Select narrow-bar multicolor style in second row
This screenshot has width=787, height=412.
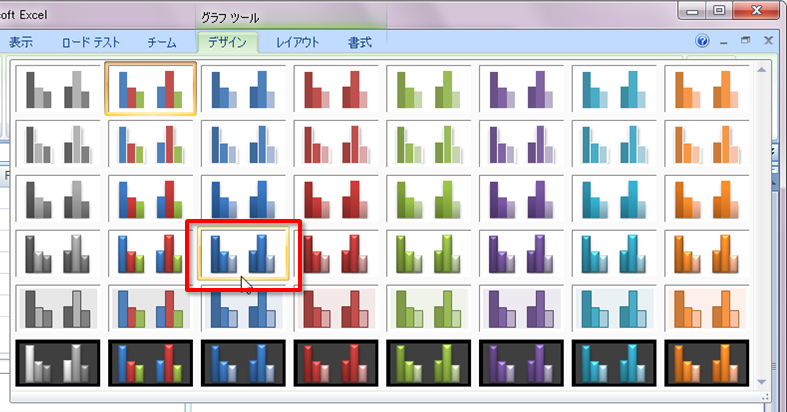click(150, 144)
